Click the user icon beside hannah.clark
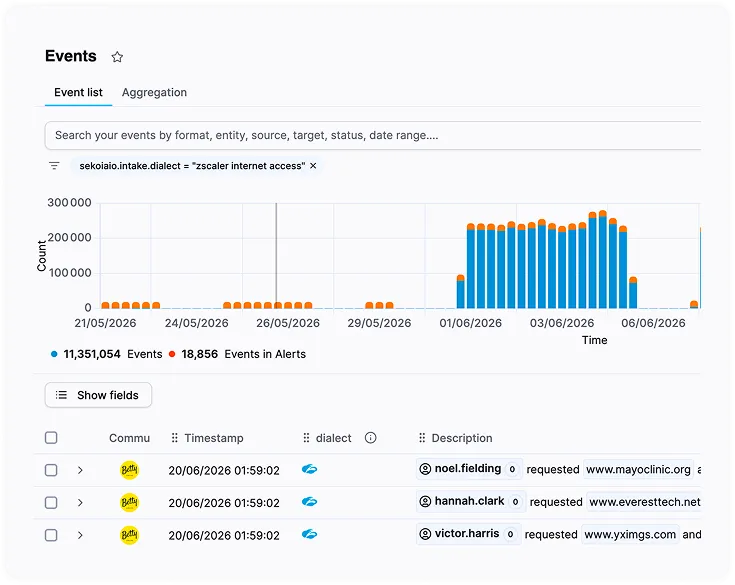 pyautogui.click(x=425, y=502)
